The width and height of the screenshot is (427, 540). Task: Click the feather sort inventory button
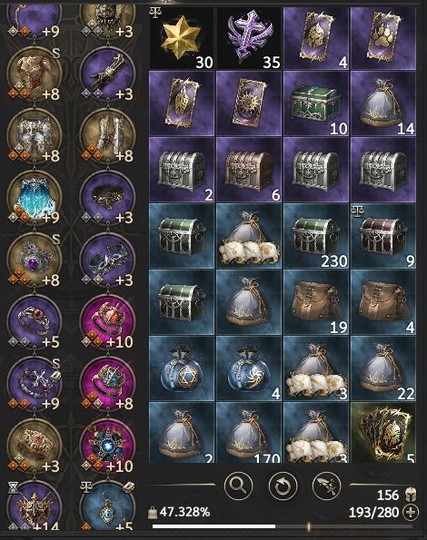326,486
